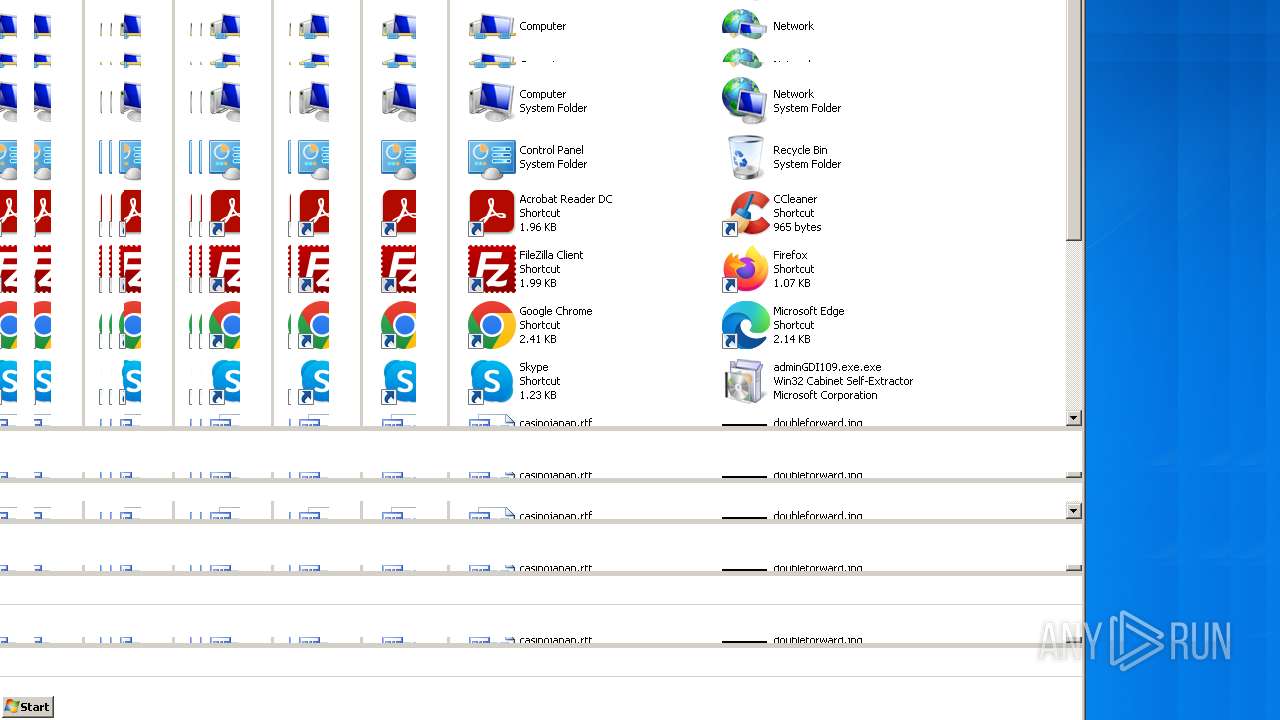Screen dimensions: 1280x720
Task: Select the labeled Skype shortcut icon
Action: pyautogui.click(x=492, y=381)
